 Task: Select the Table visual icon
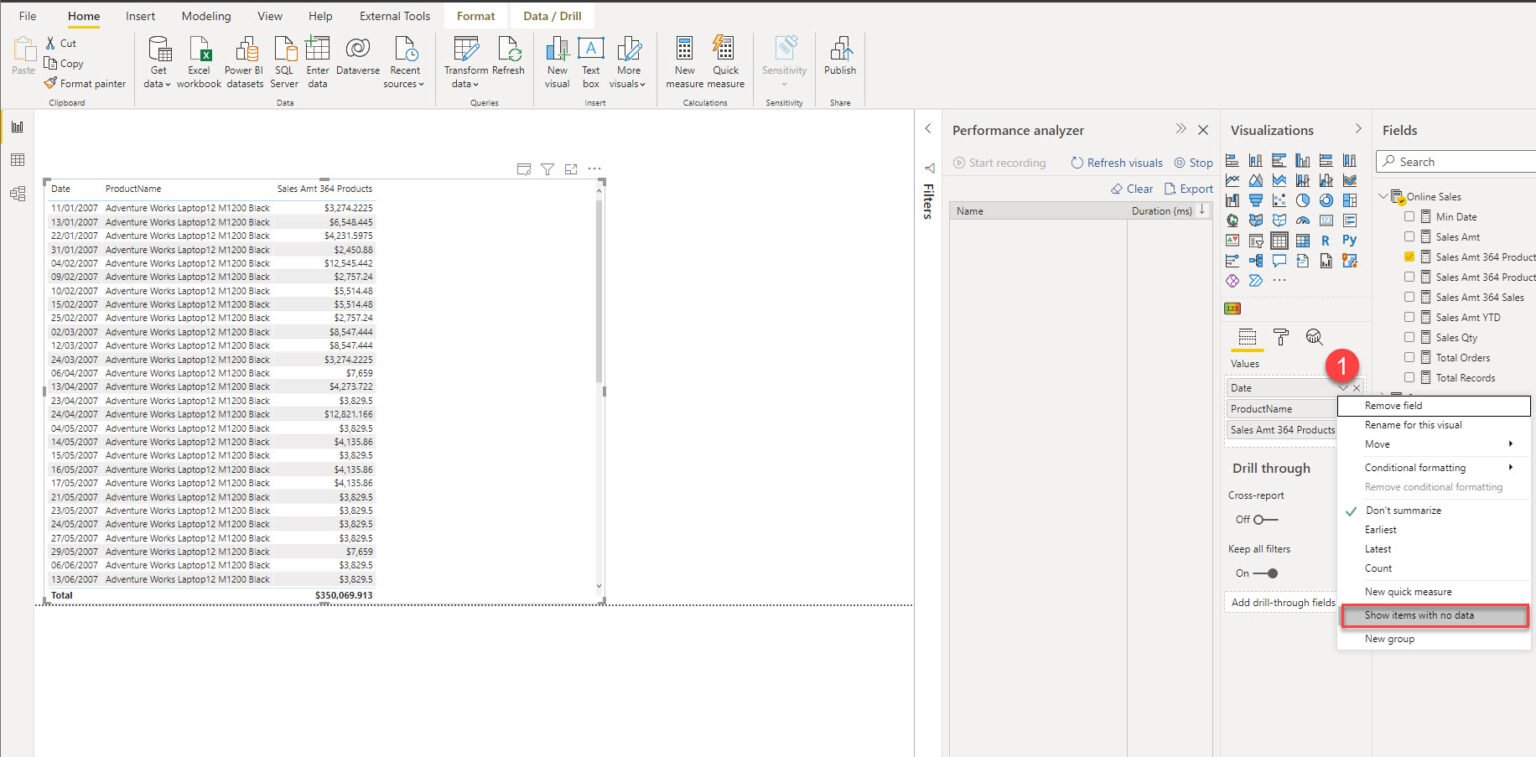(1279, 240)
